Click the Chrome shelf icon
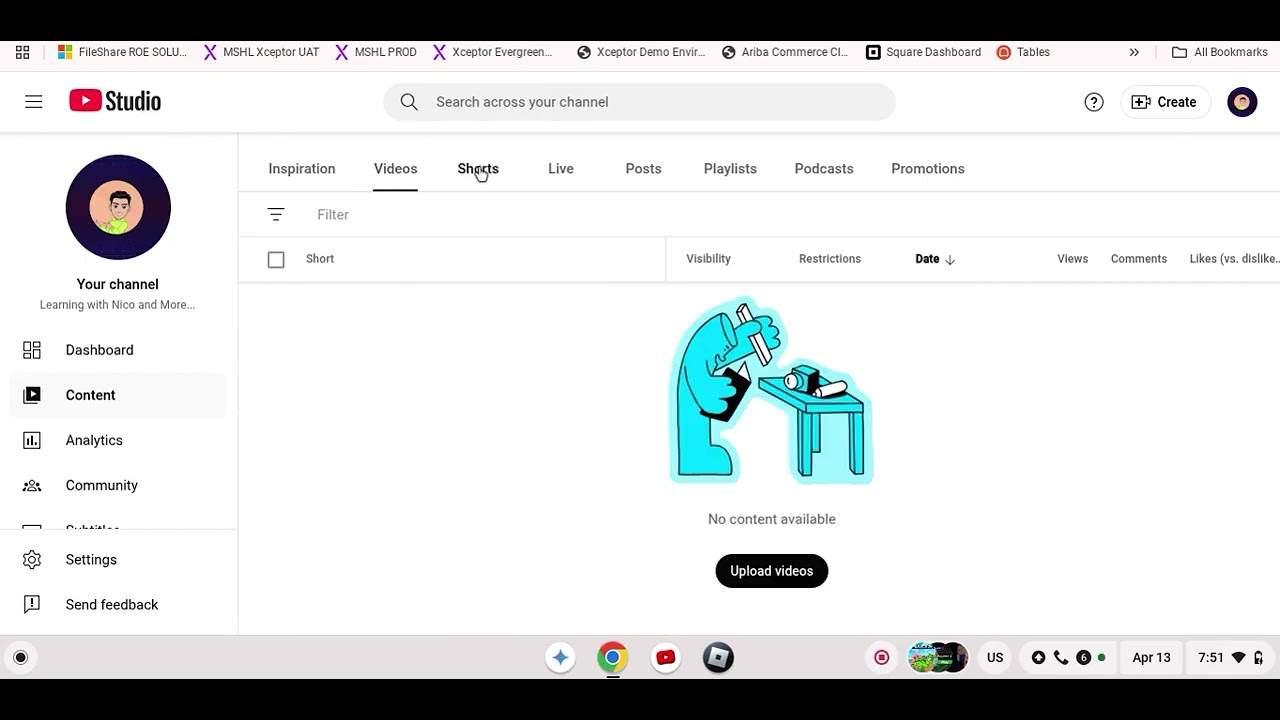1280x720 pixels. pos(613,658)
